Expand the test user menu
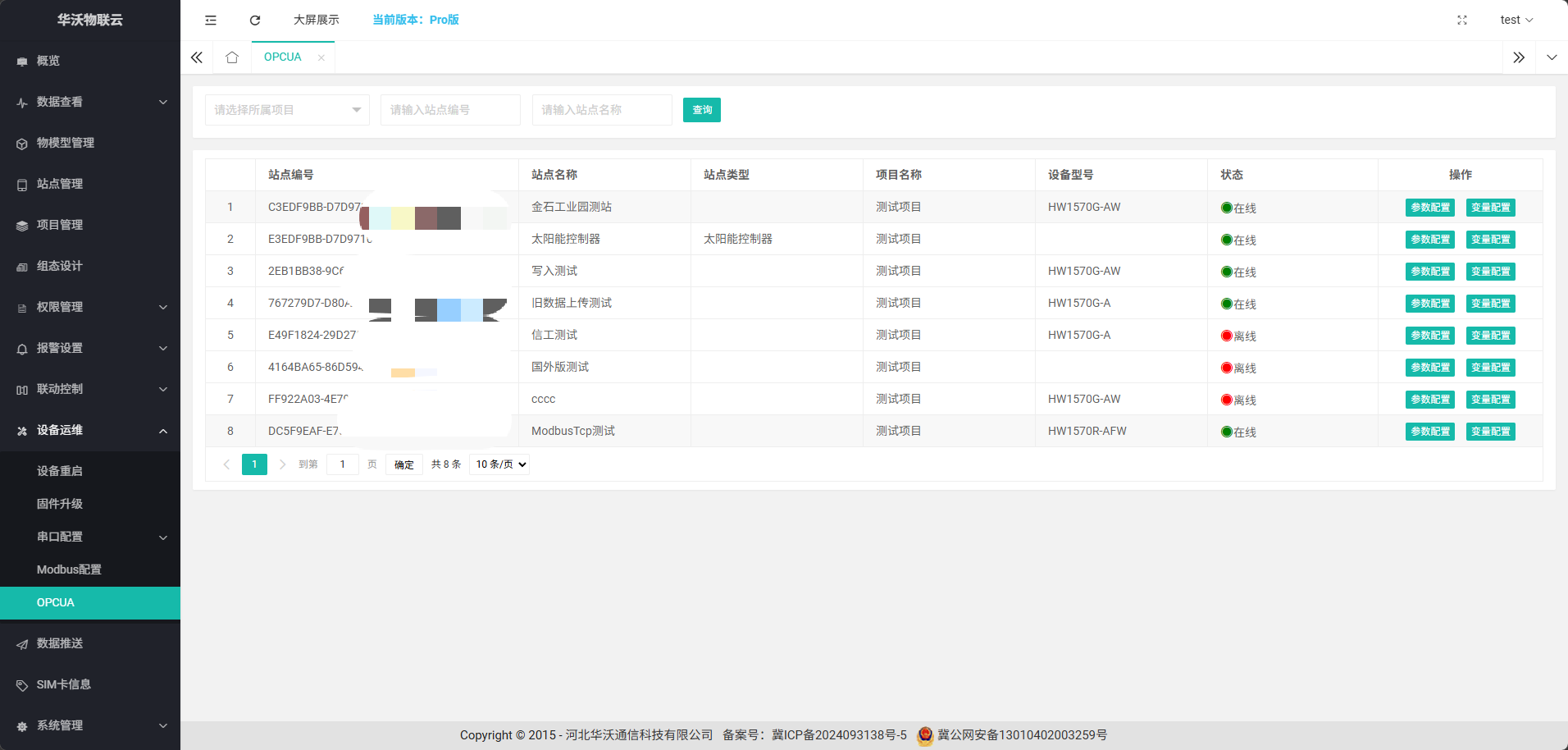The width and height of the screenshot is (1568, 750). point(1516,20)
